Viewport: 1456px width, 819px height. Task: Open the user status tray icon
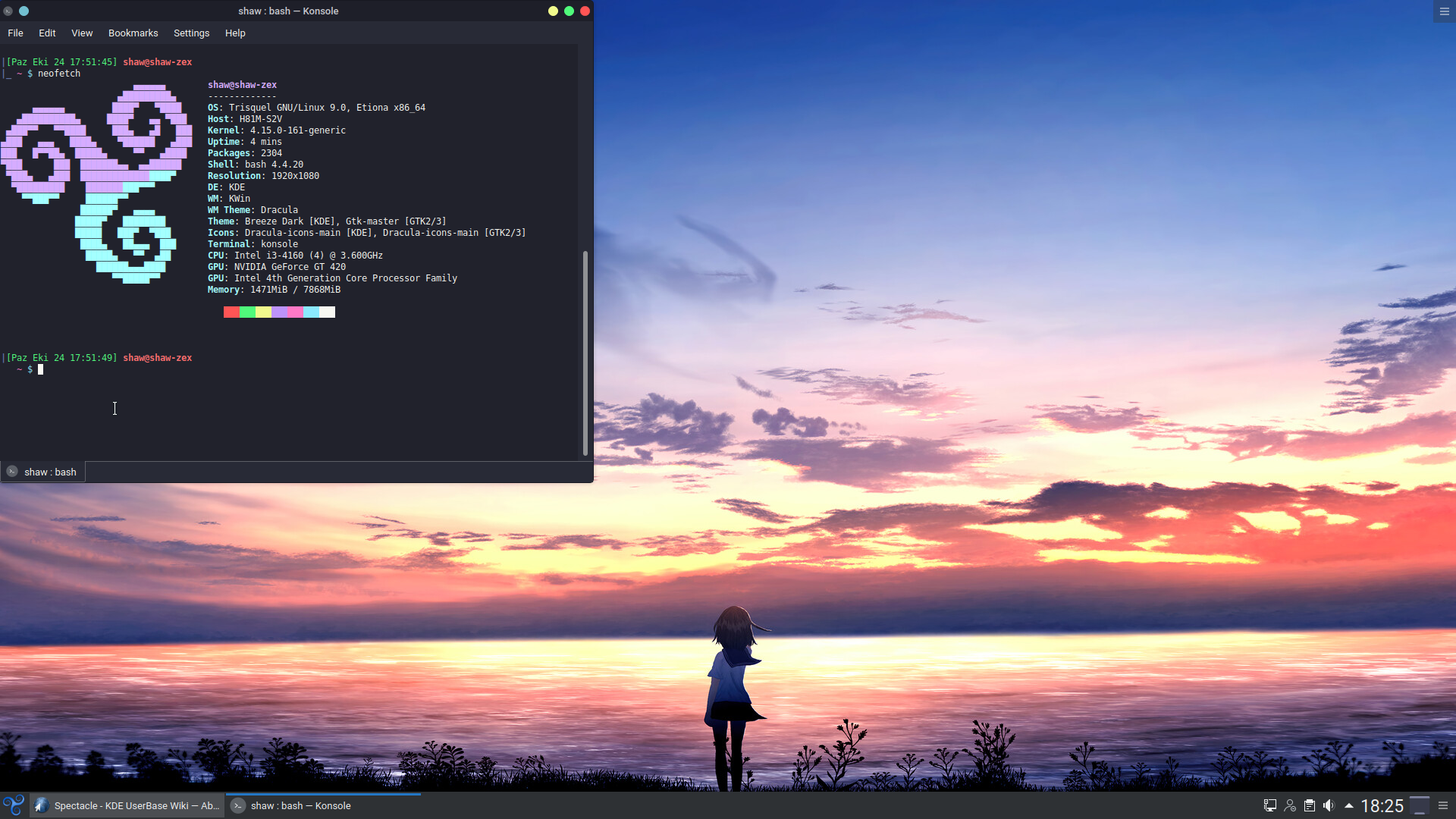(1290, 805)
